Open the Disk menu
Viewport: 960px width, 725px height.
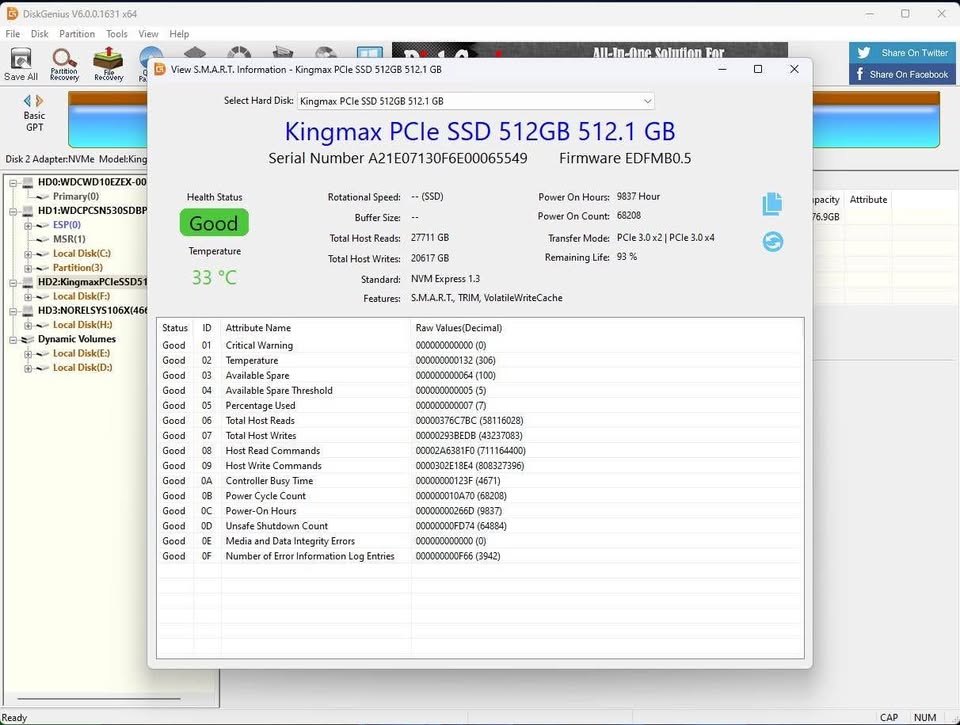39,34
